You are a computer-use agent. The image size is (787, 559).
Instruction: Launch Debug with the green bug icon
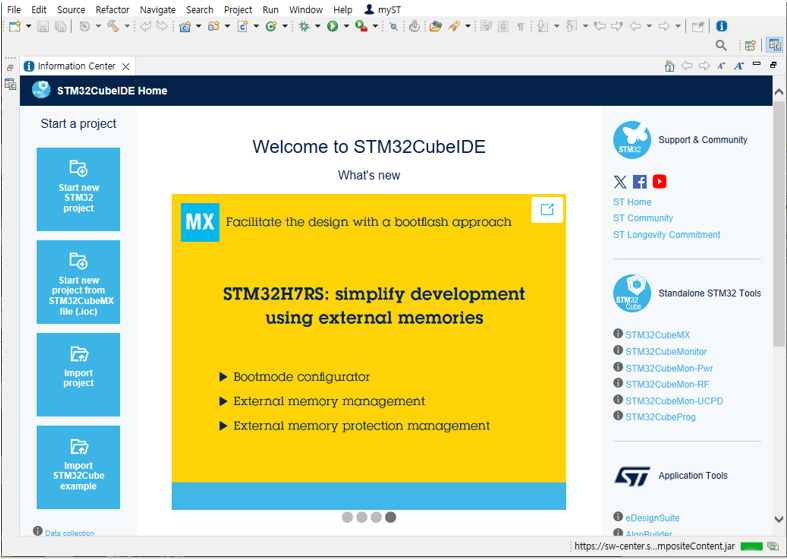(x=304, y=26)
